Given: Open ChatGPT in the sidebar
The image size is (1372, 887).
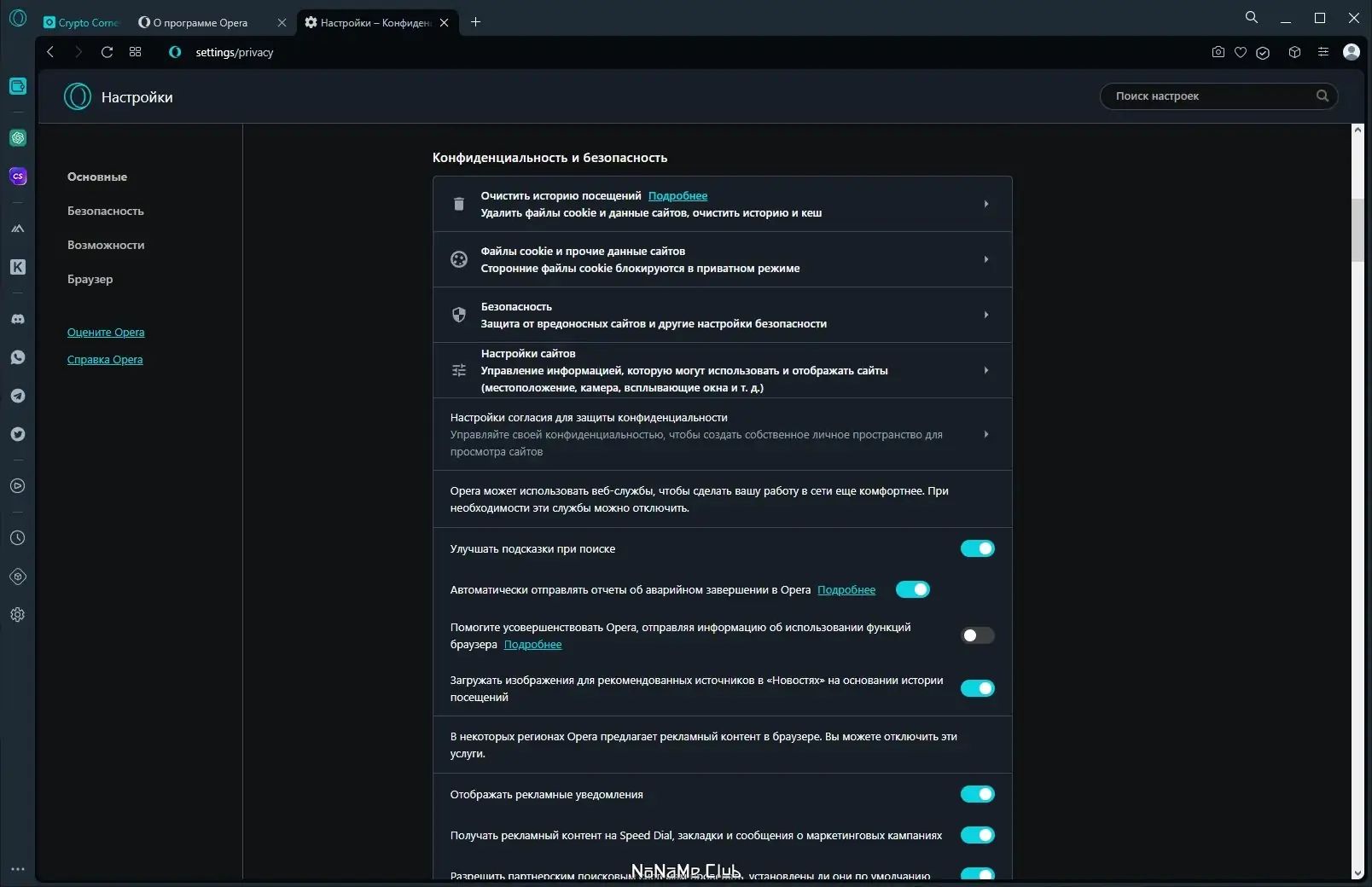Looking at the screenshot, I should pyautogui.click(x=18, y=138).
